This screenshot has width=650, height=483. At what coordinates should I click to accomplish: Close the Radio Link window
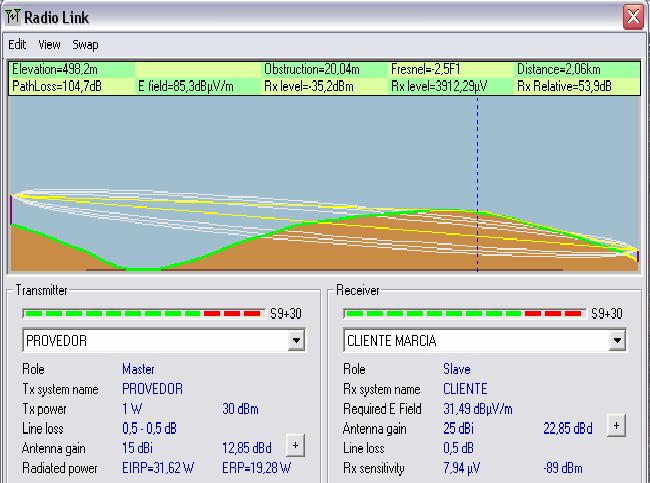pyautogui.click(x=633, y=17)
